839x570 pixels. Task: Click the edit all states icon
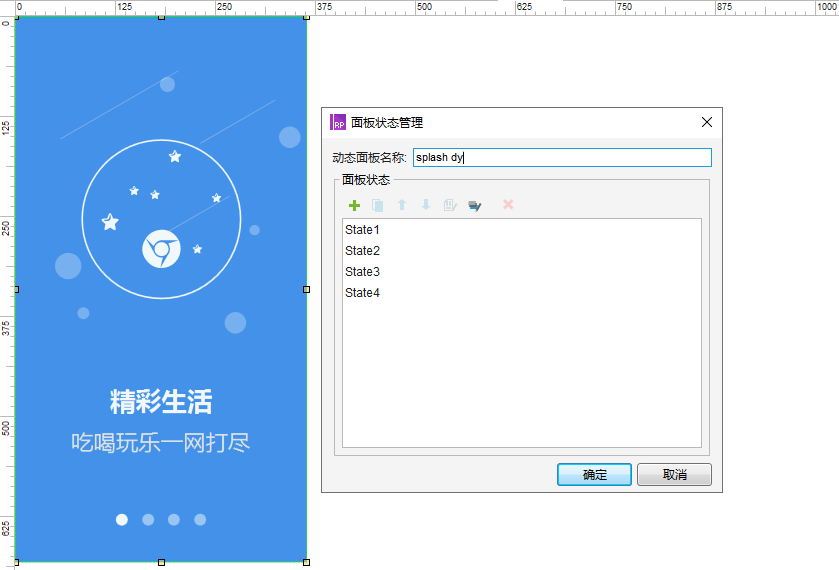pyautogui.click(x=475, y=206)
